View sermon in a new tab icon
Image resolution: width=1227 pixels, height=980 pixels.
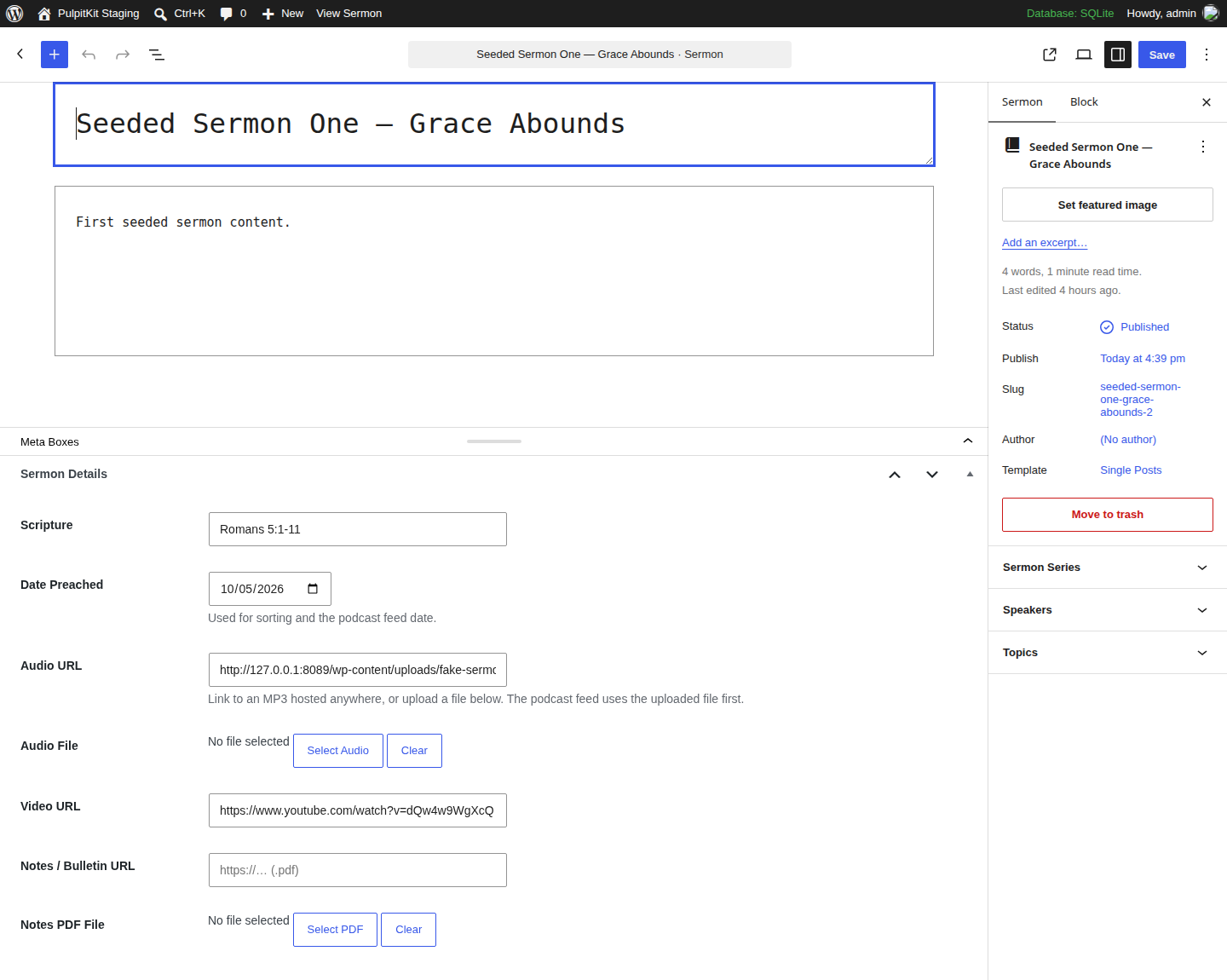(x=1050, y=55)
